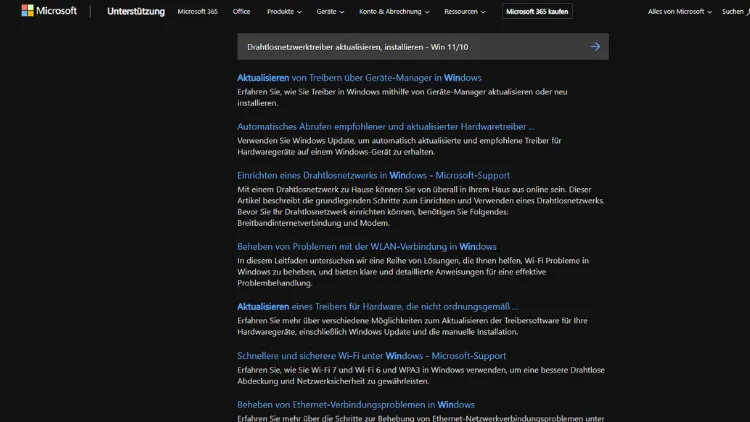This screenshot has height=422, width=750.
Task: Submit search with the arrow icon
Action: coord(595,46)
